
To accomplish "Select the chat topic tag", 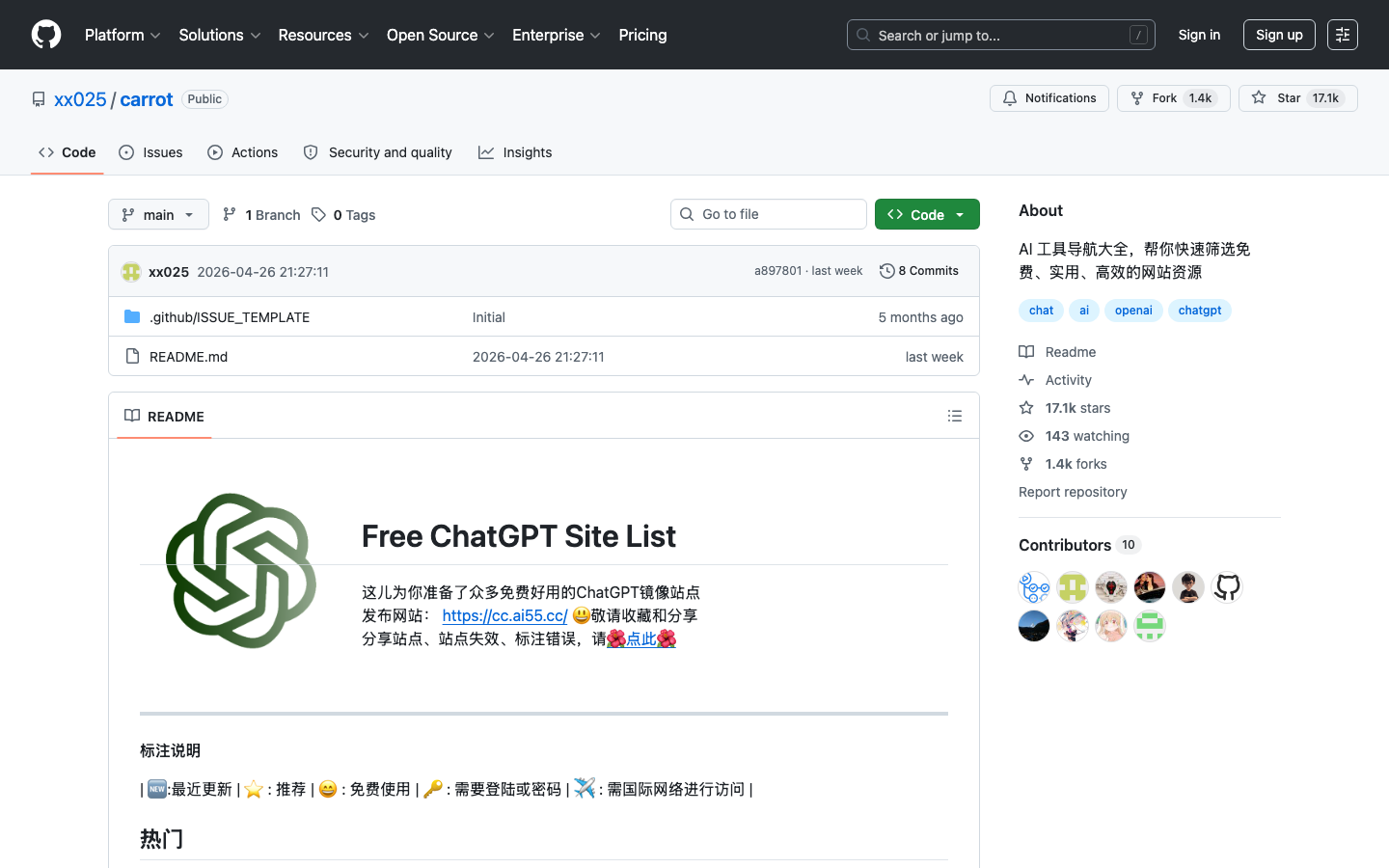I will [x=1041, y=311].
